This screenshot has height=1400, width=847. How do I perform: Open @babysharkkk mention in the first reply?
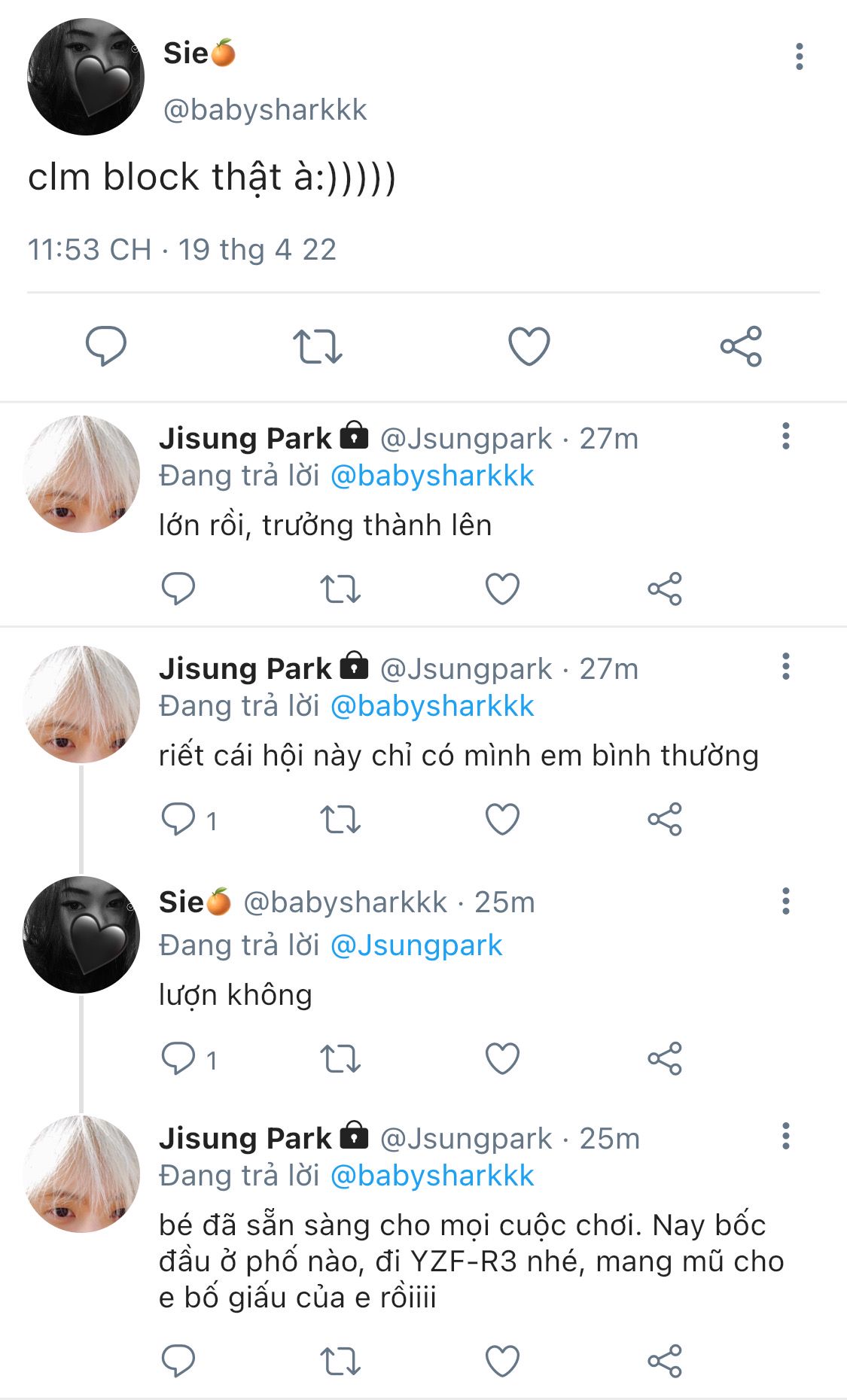tap(432, 476)
